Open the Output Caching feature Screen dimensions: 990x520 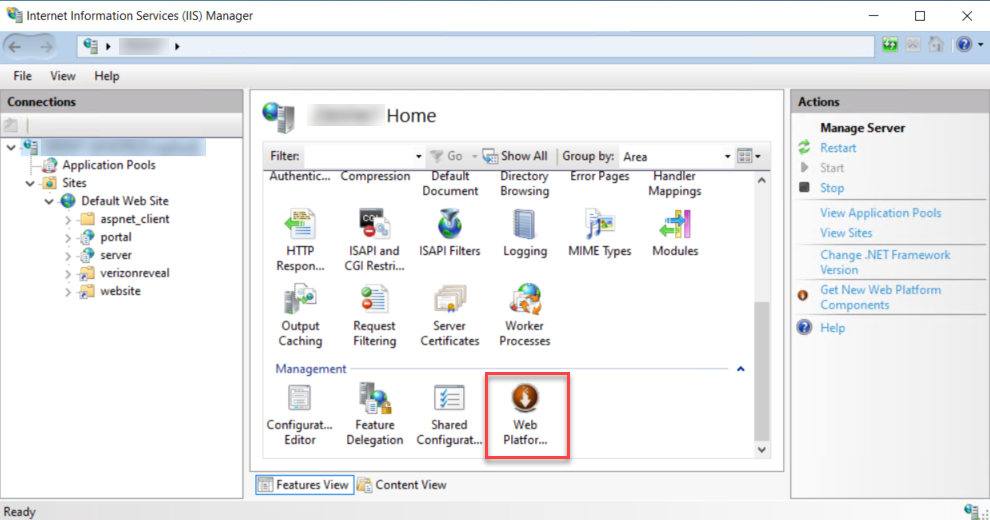(300, 316)
